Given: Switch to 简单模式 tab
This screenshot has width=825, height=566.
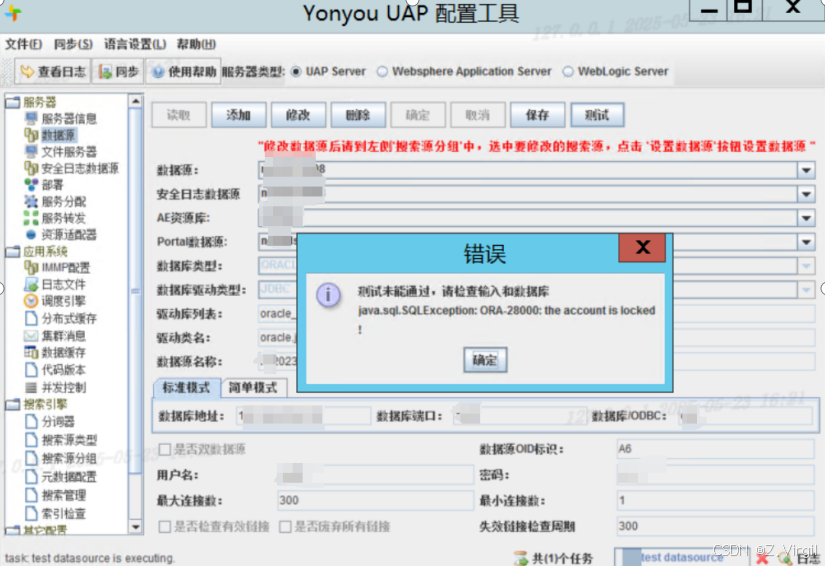Looking at the screenshot, I should [253, 388].
